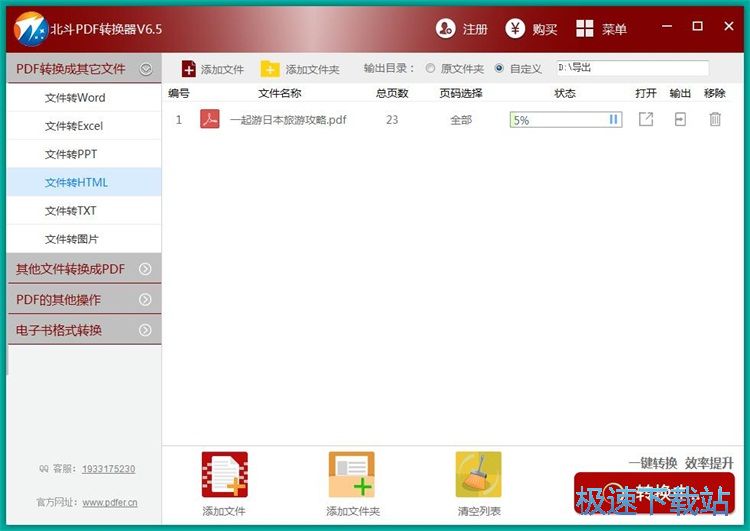Open QQ customer service link 1933175230
This screenshot has height=531, width=750.
[109, 469]
